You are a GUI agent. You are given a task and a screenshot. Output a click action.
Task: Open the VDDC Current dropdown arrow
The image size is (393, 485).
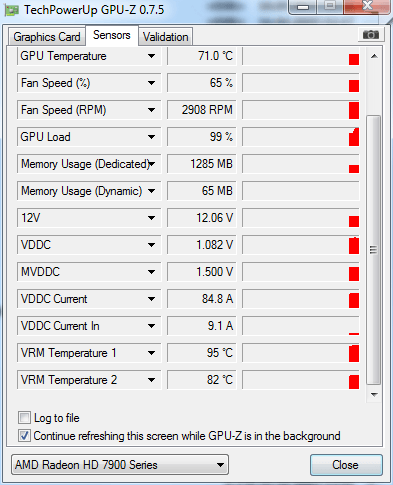151,299
